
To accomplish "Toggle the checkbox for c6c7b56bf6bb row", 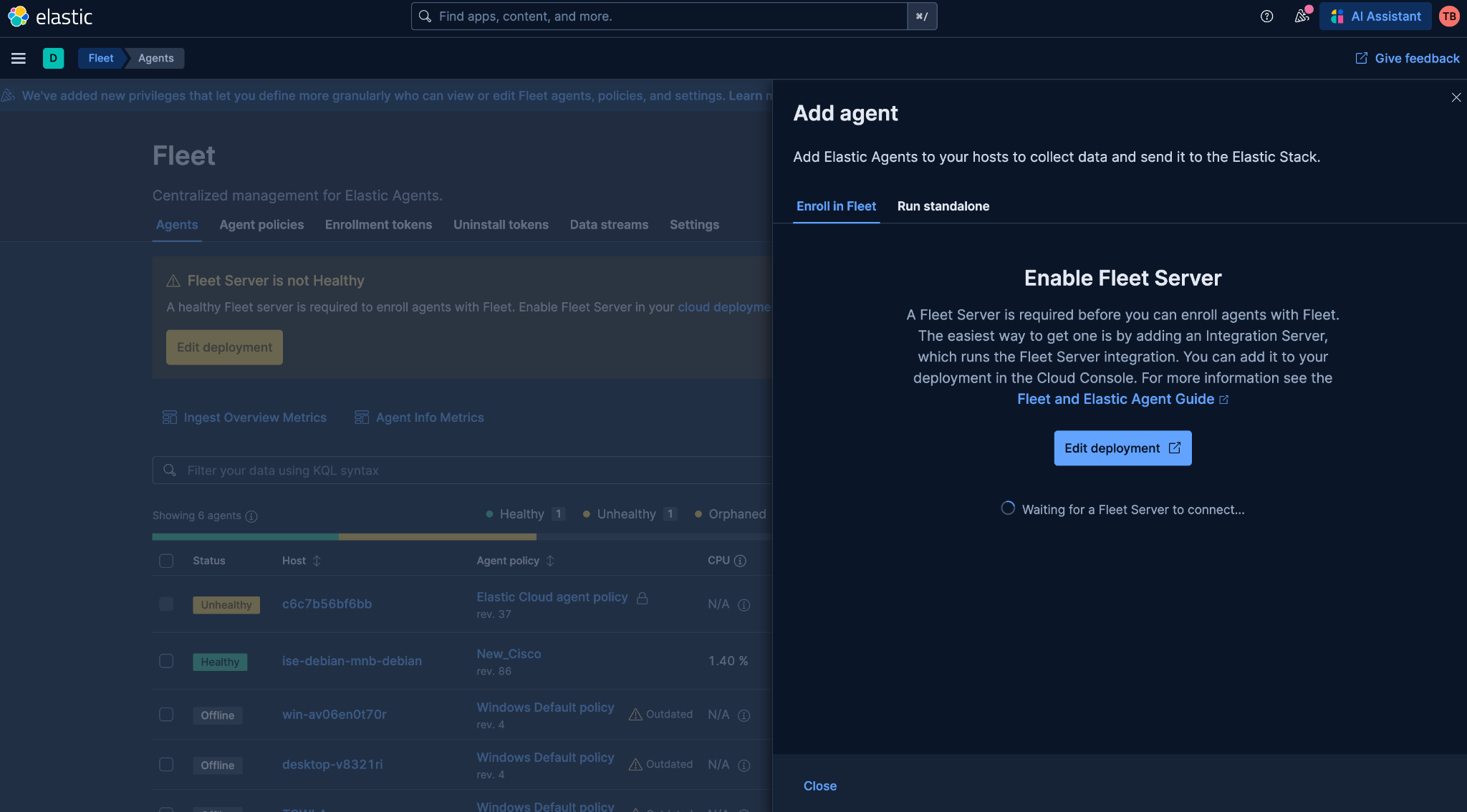I will [166, 604].
